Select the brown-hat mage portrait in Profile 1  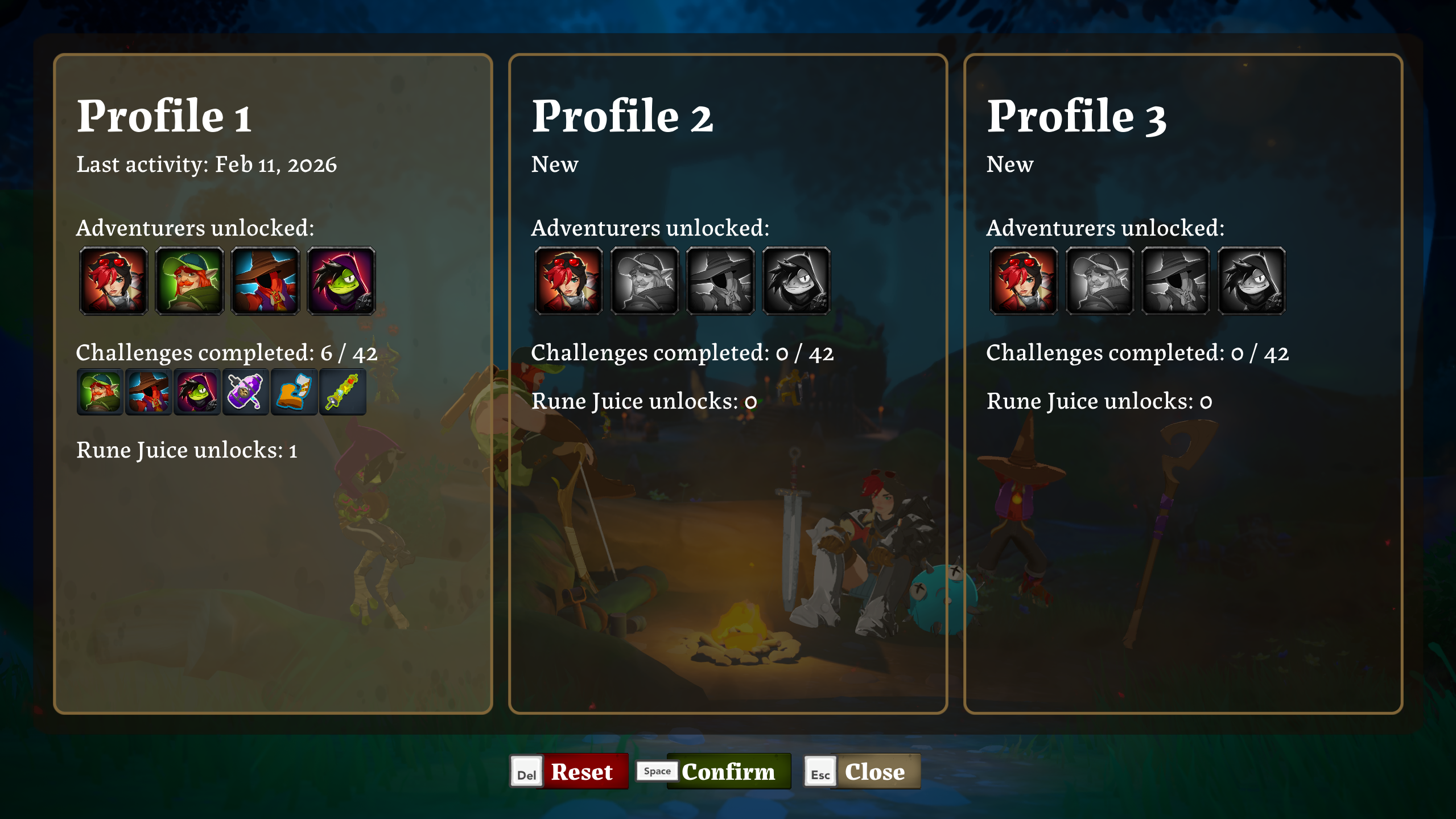tap(265, 281)
